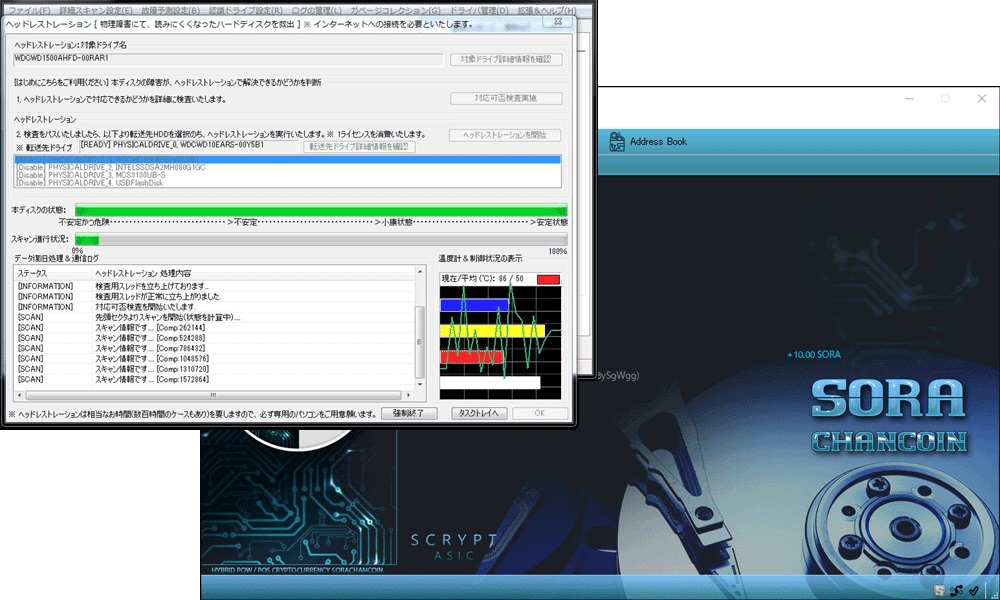Viewport: 1000px width, 600px height.
Task: Click the 本ディスクの状態 green status bar
Action: pos(321,210)
